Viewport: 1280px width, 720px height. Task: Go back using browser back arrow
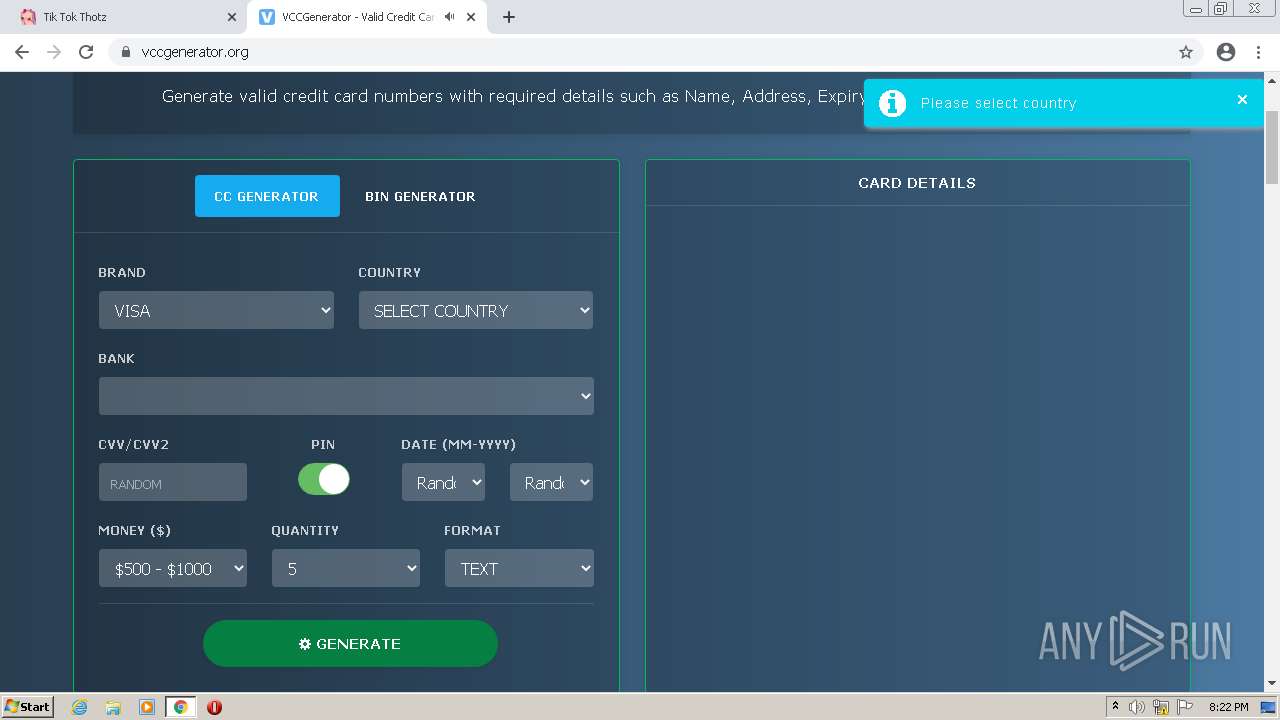click(22, 52)
